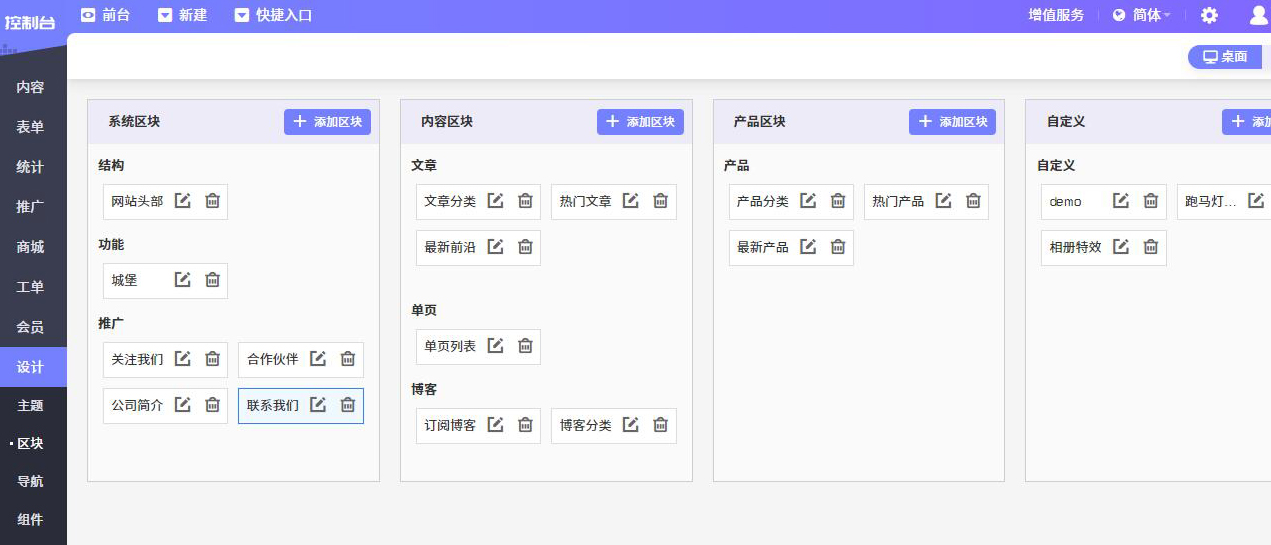Open 内容 in the sidebar
This screenshot has height=545, width=1271.
(x=33, y=87)
